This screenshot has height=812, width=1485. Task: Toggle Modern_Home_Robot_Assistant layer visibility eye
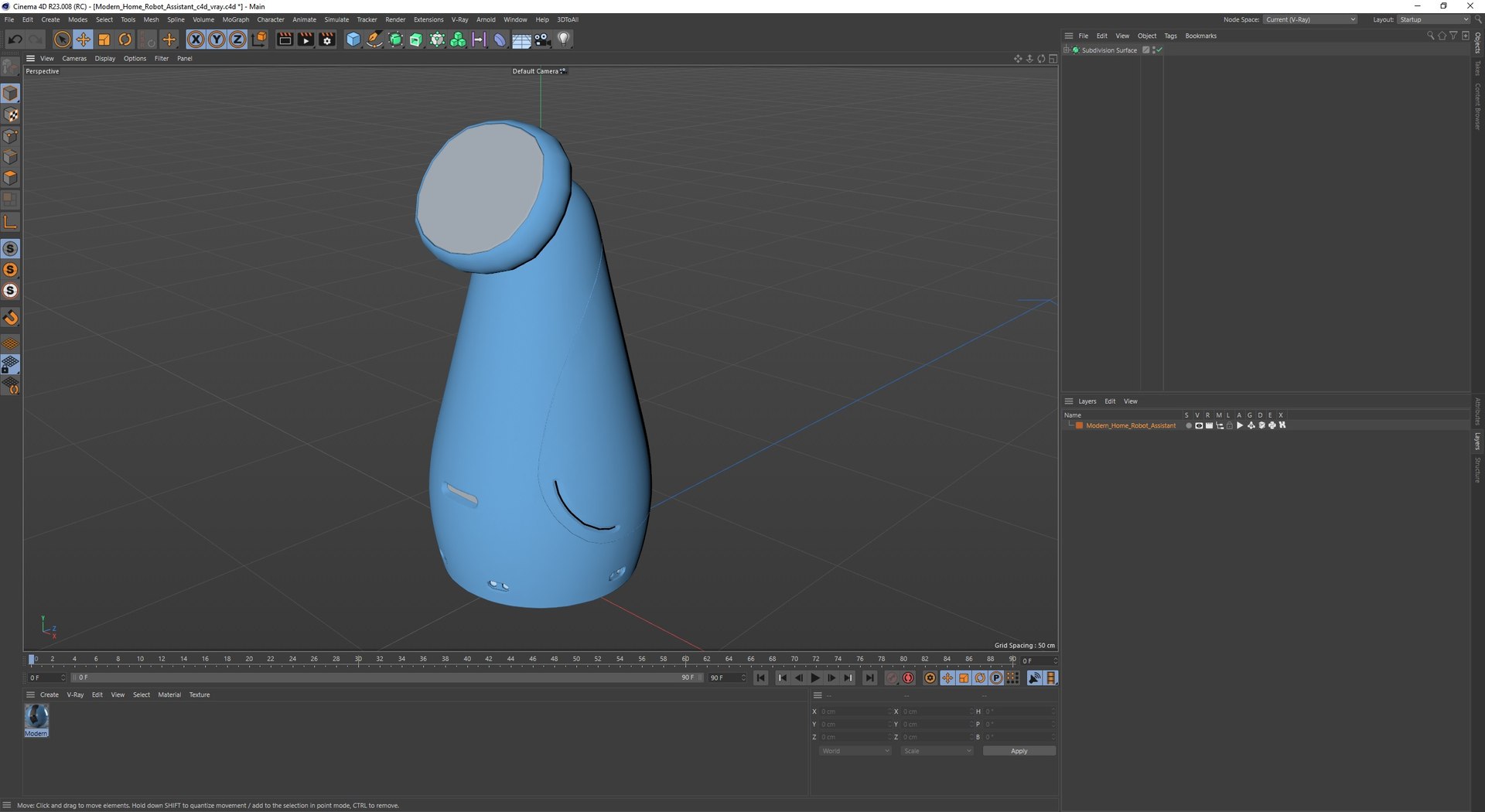coord(1199,425)
